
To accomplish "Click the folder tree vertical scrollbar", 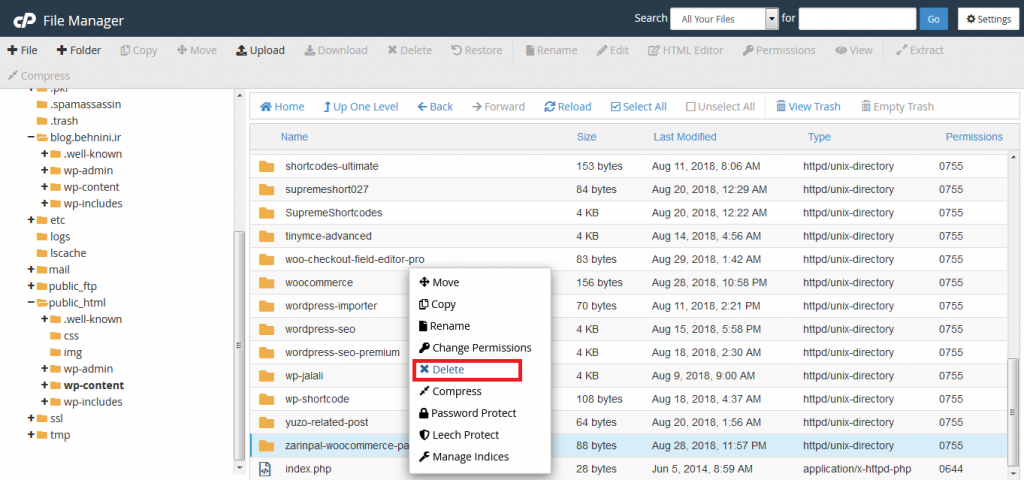I will [239, 346].
